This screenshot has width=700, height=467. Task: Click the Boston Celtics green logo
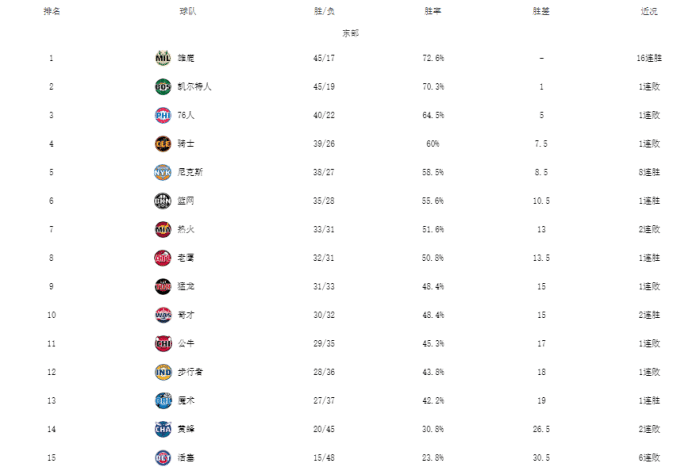click(x=163, y=87)
